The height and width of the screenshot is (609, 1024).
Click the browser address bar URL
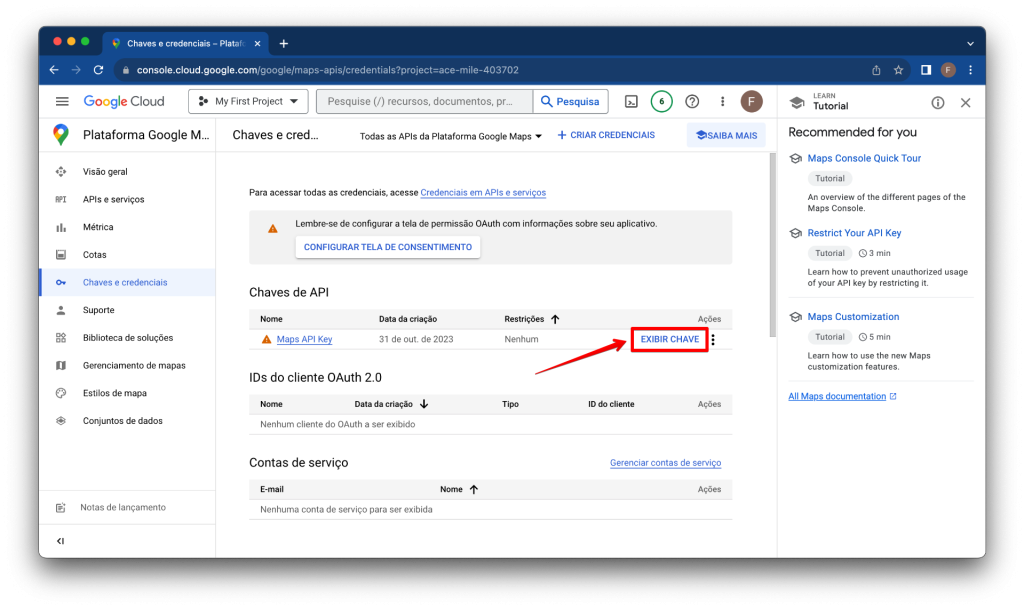(x=327, y=70)
